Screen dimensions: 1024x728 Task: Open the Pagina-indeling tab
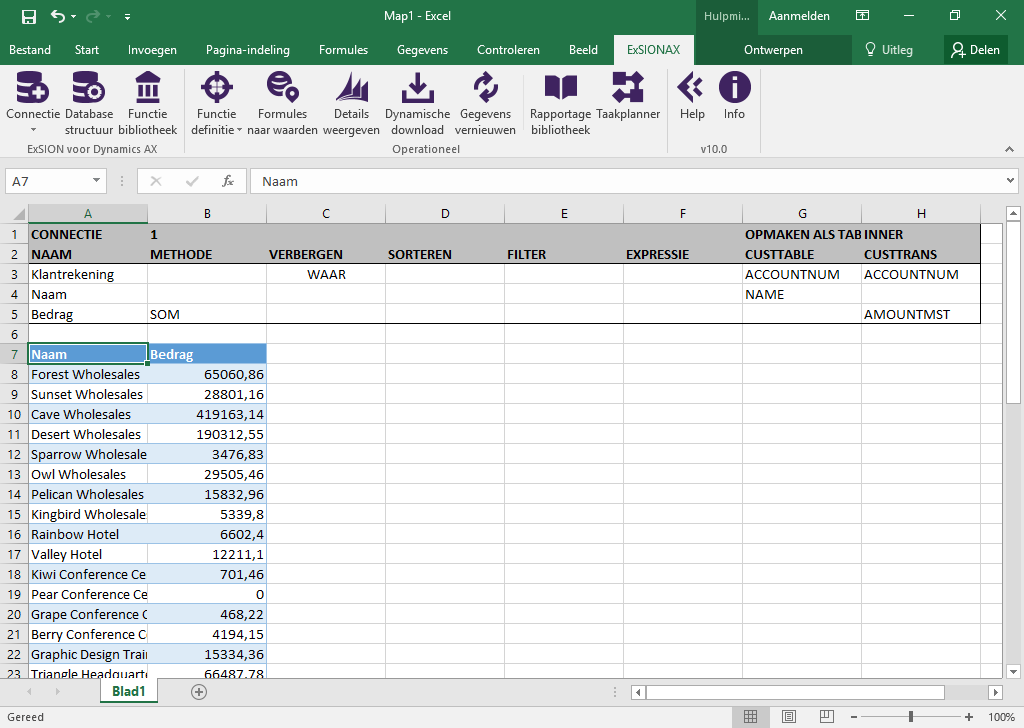[248, 50]
